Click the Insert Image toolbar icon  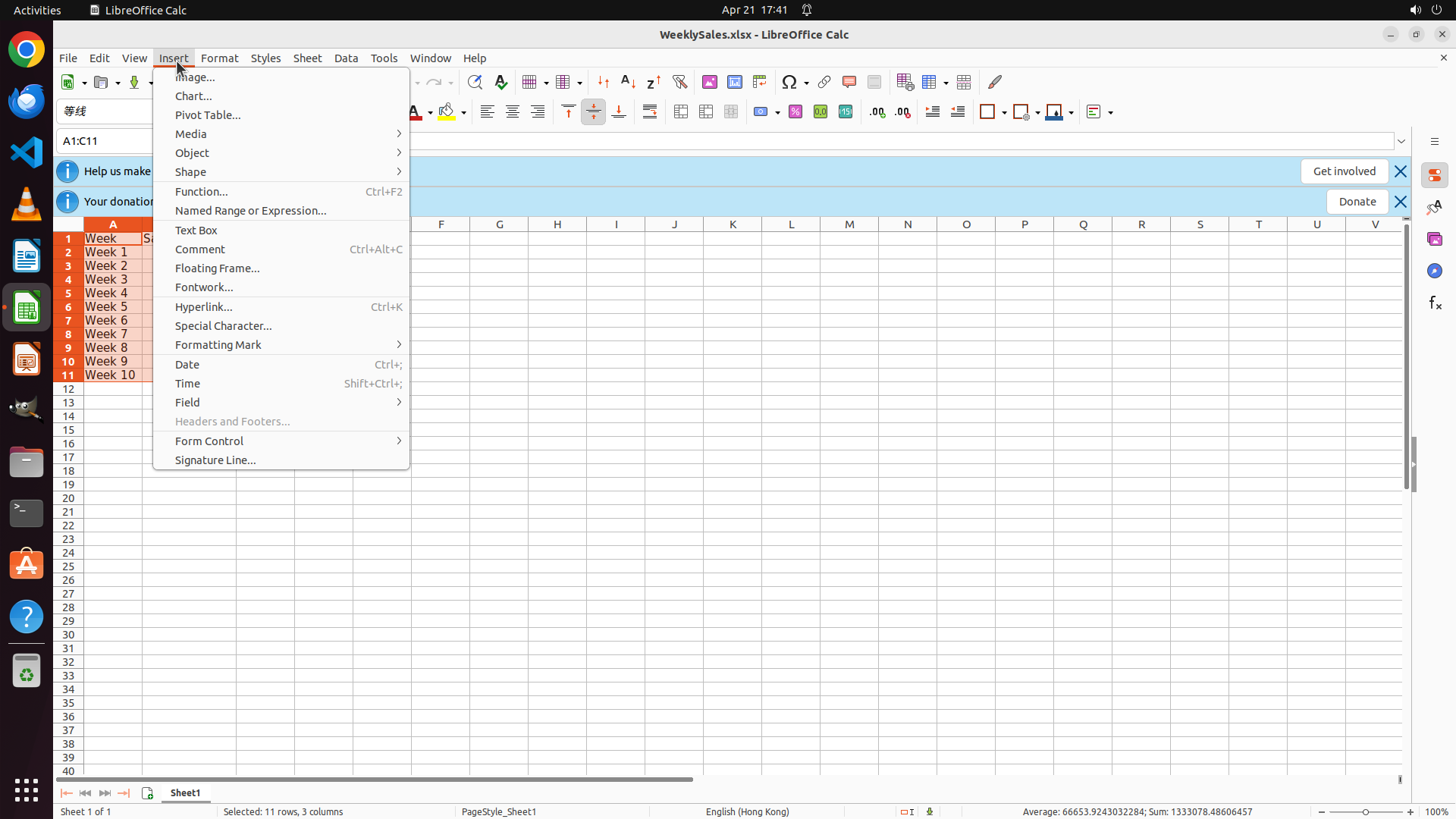[710, 82]
